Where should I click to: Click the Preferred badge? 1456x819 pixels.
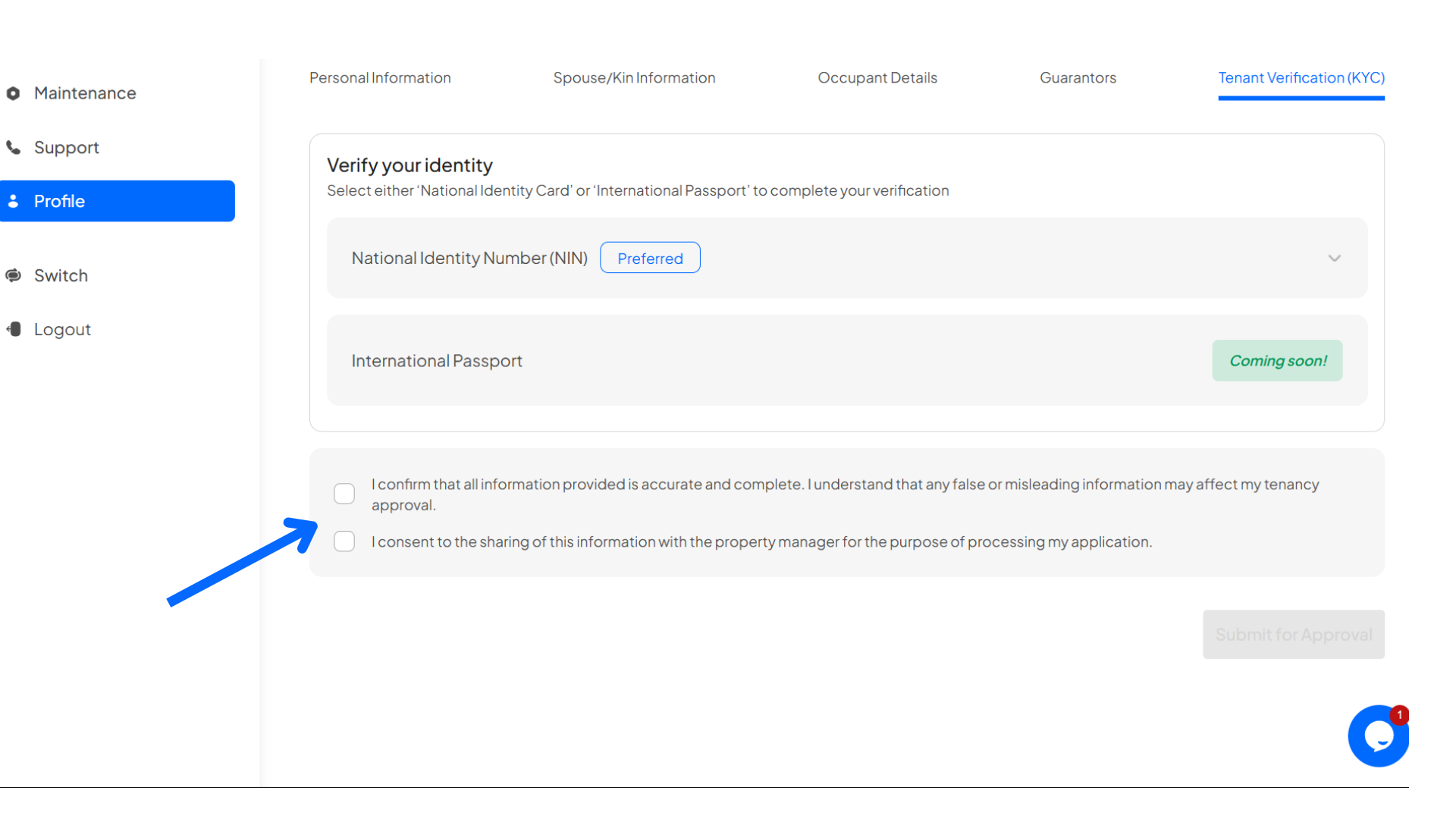tap(650, 259)
